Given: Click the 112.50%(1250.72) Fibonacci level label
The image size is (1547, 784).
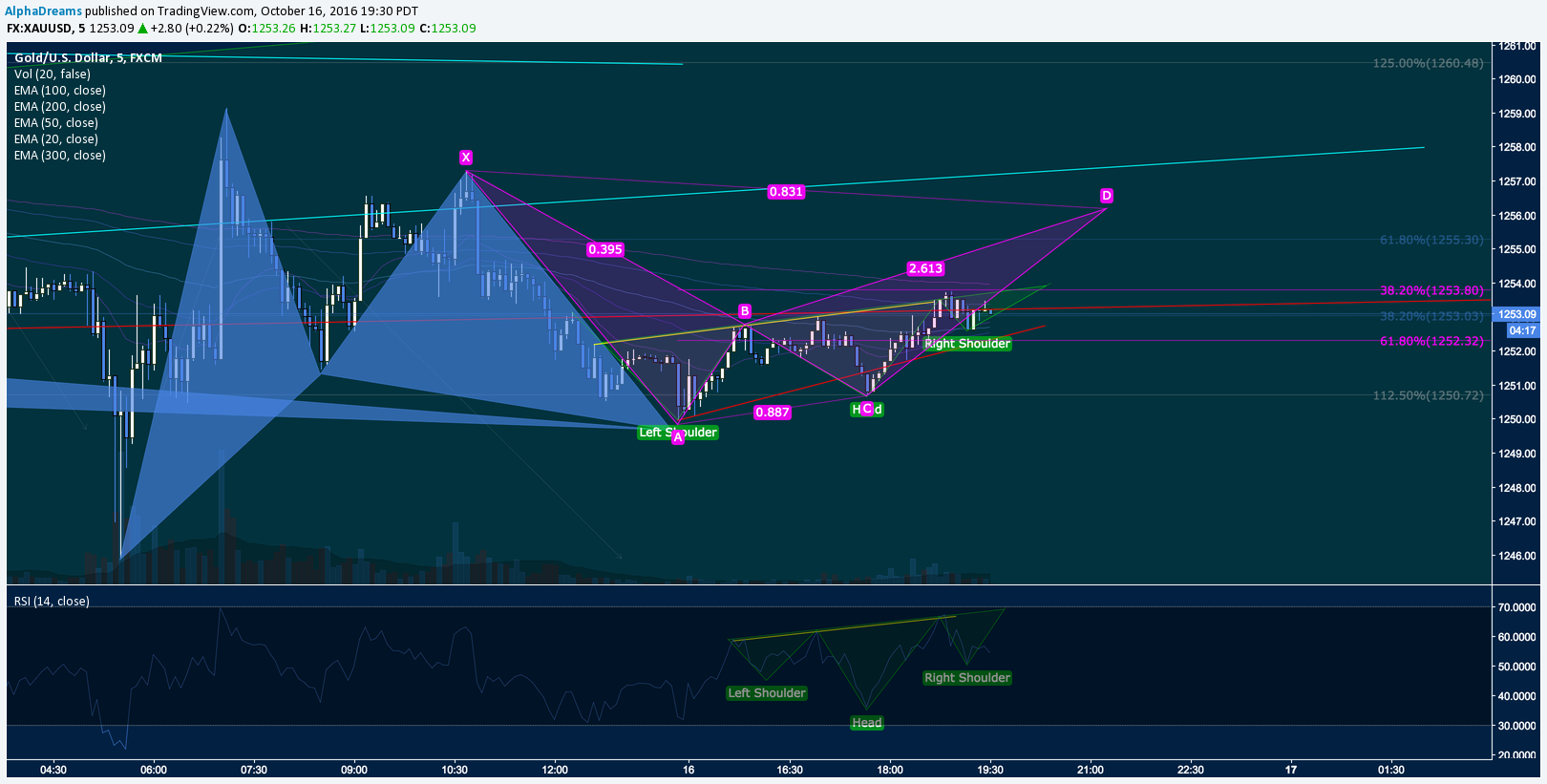Looking at the screenshot, I should coord(1429,395).
